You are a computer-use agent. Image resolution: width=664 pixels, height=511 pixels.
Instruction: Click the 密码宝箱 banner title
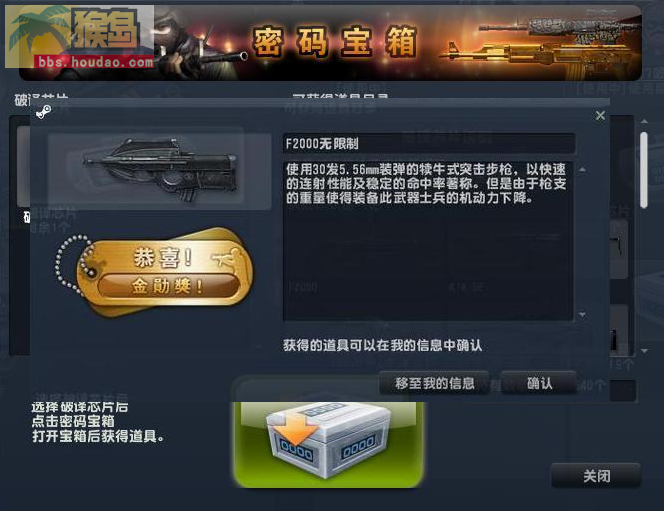coord(335,42)
